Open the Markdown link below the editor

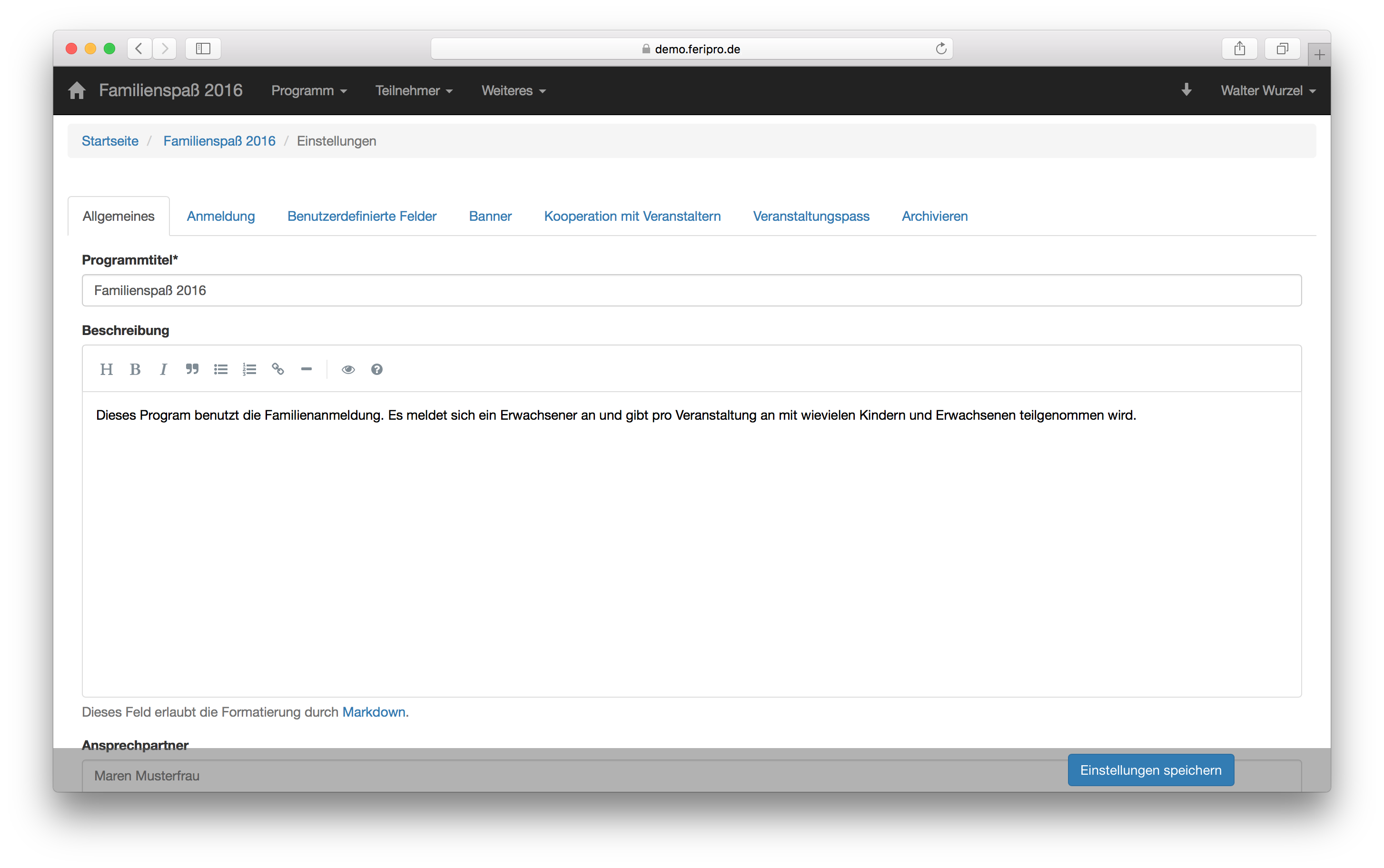coord(374,712)
